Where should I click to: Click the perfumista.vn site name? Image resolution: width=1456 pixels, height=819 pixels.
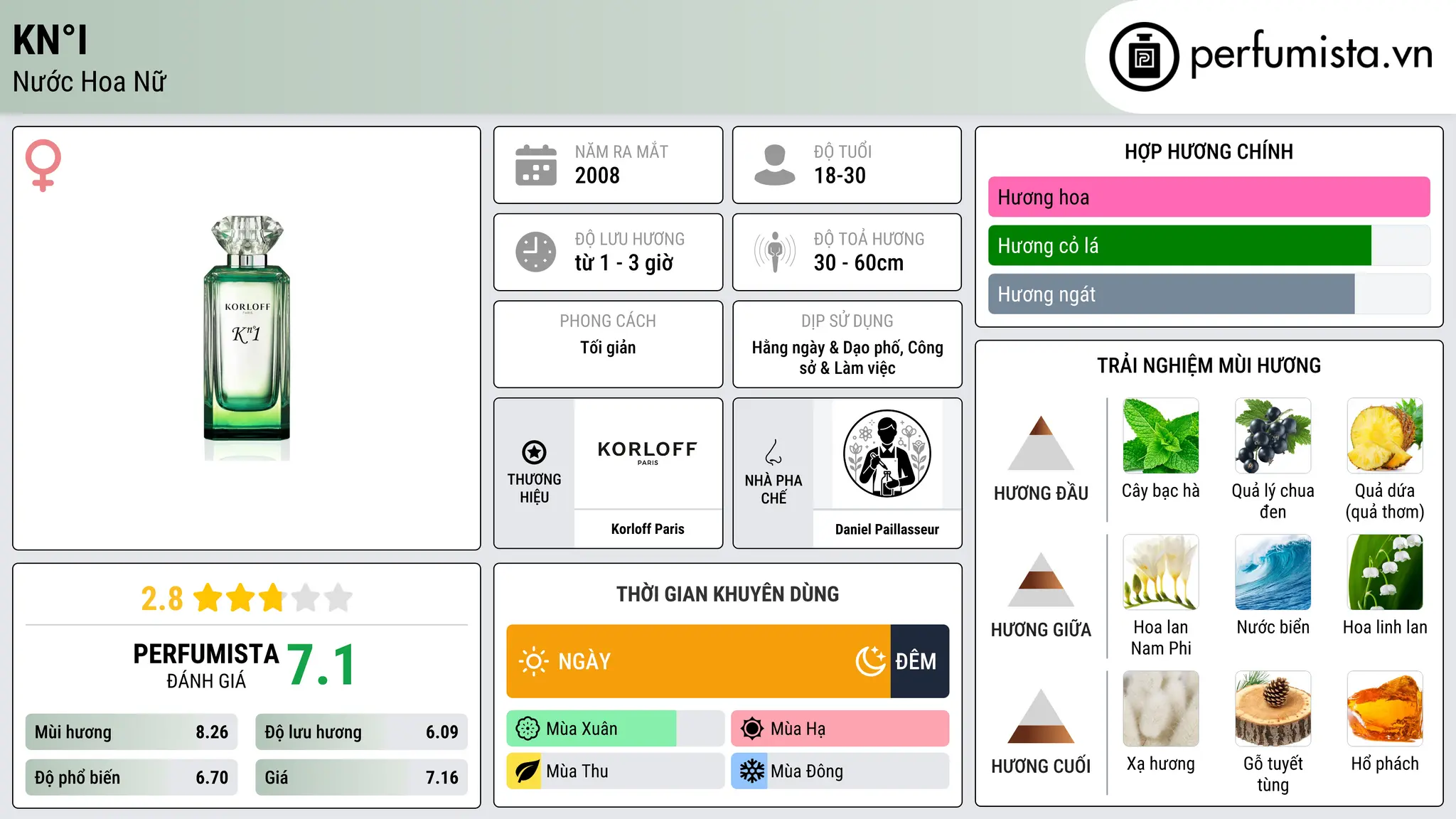coord(1312,55)
